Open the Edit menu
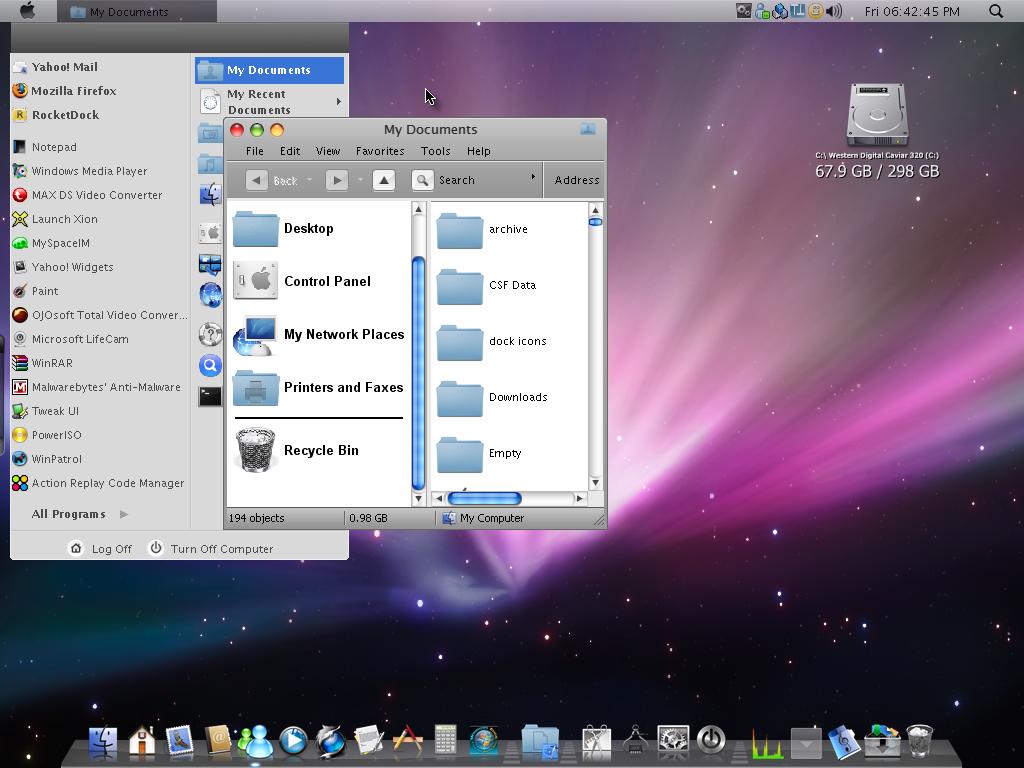Screen dimensions: 1024x768 pos(290,151)
